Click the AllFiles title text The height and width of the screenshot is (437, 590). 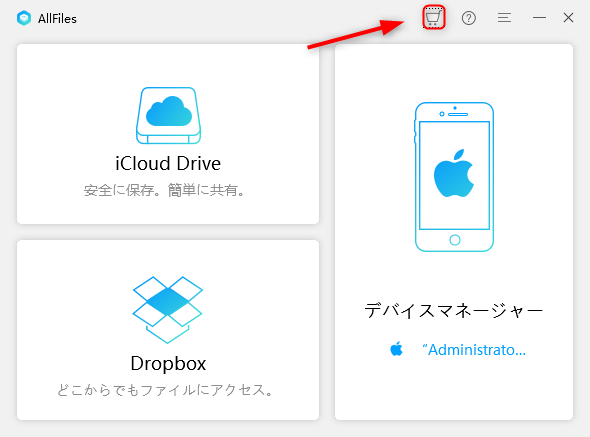57,19
